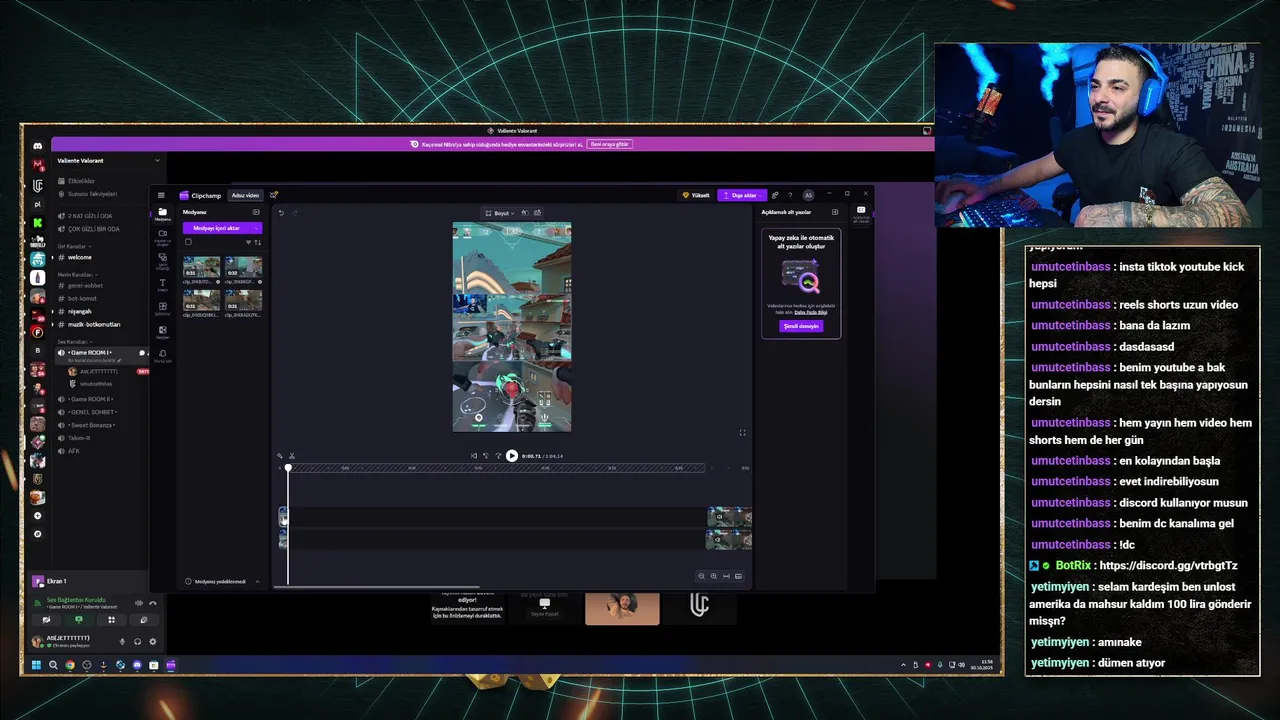The height and width of the screenshot is (720, 1280).
Task: Open the brand kit sidebar icon
Action: [x=162, y=355]
